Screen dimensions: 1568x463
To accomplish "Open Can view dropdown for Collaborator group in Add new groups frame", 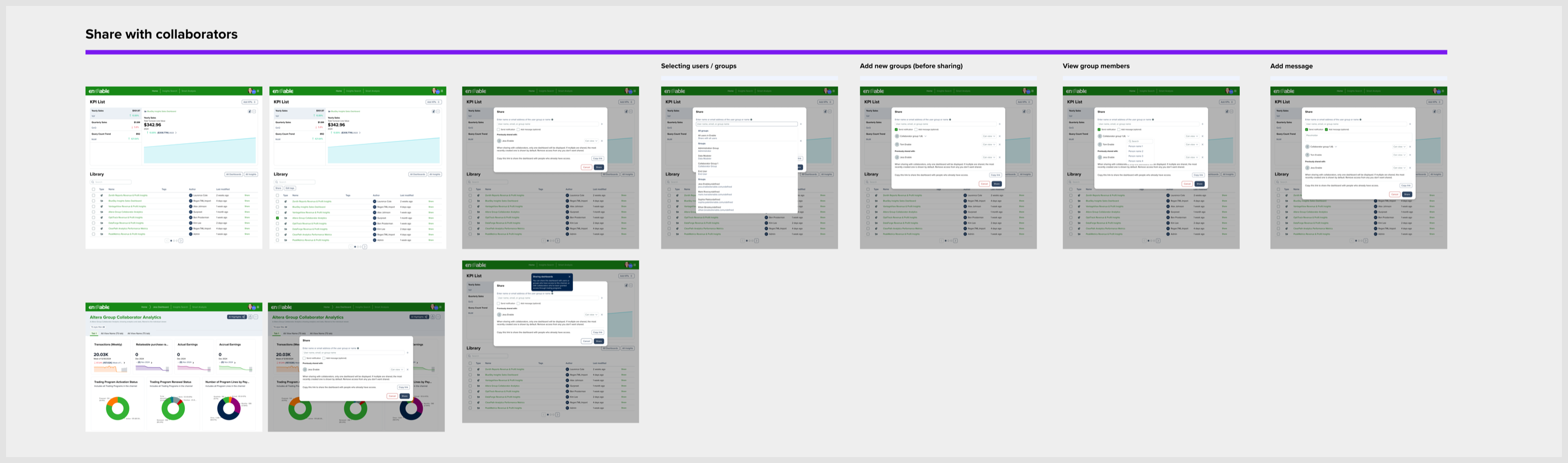I will 989,136.
